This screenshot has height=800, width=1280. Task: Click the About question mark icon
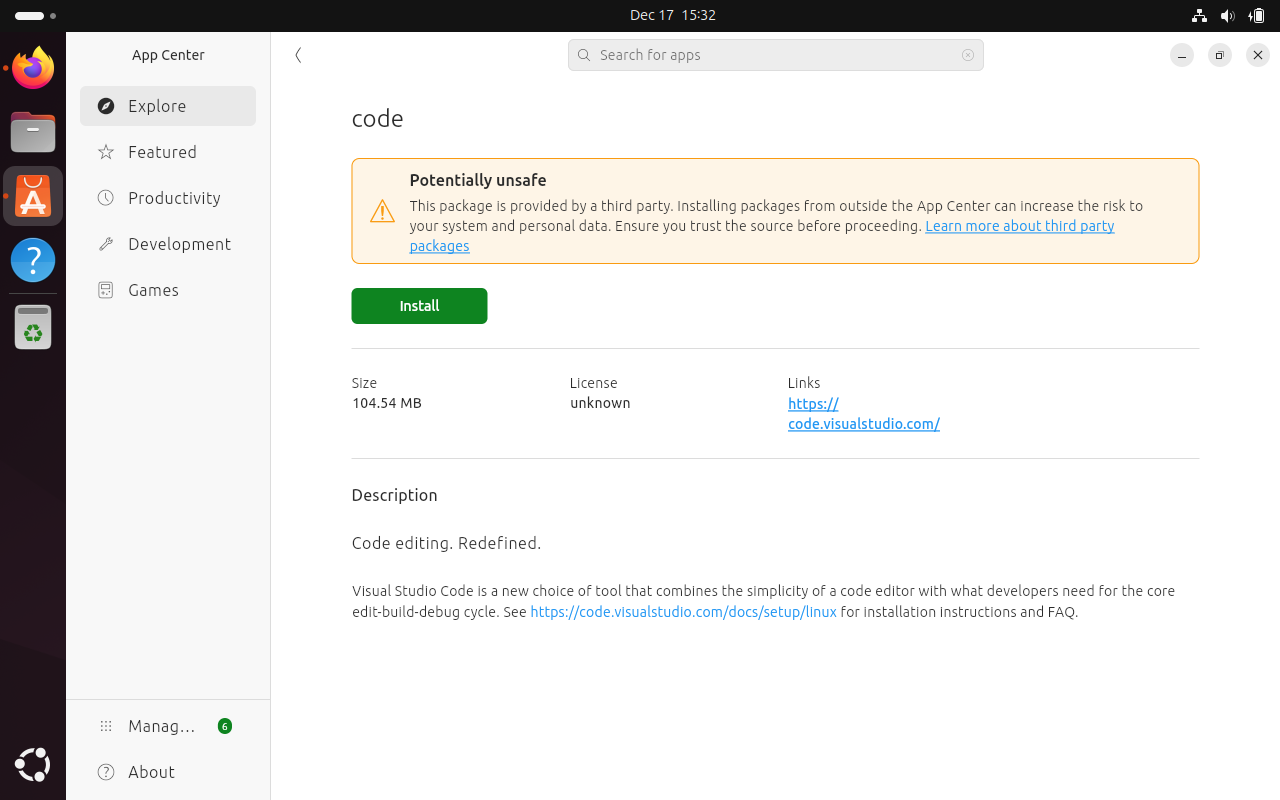coord(105,771)
